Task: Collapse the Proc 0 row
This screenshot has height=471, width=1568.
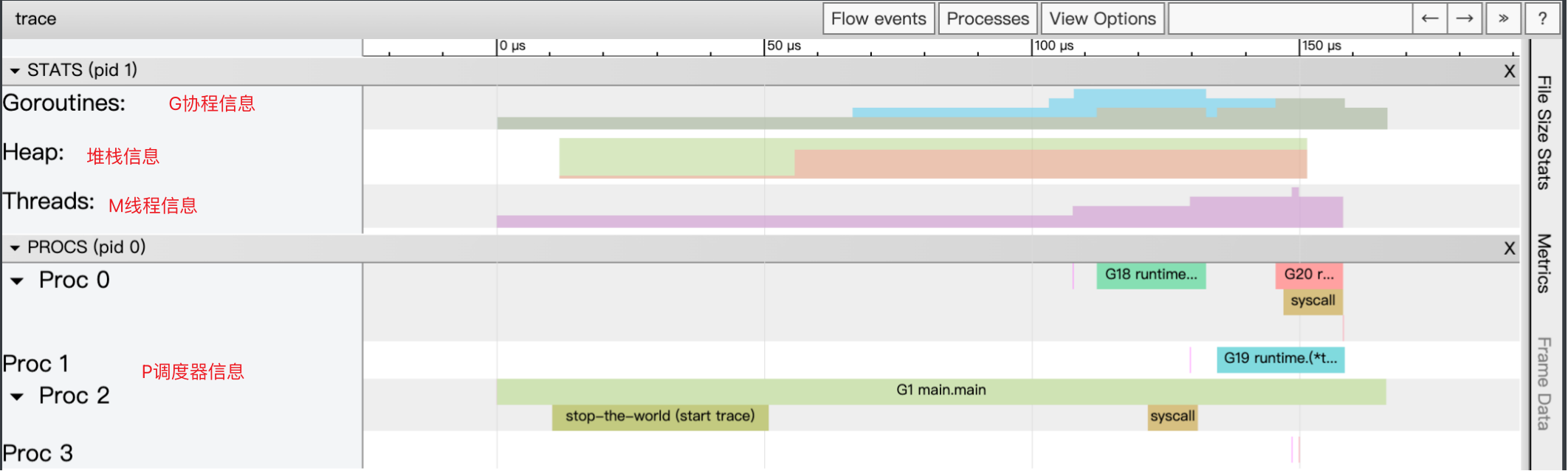Action: (18, 281)
